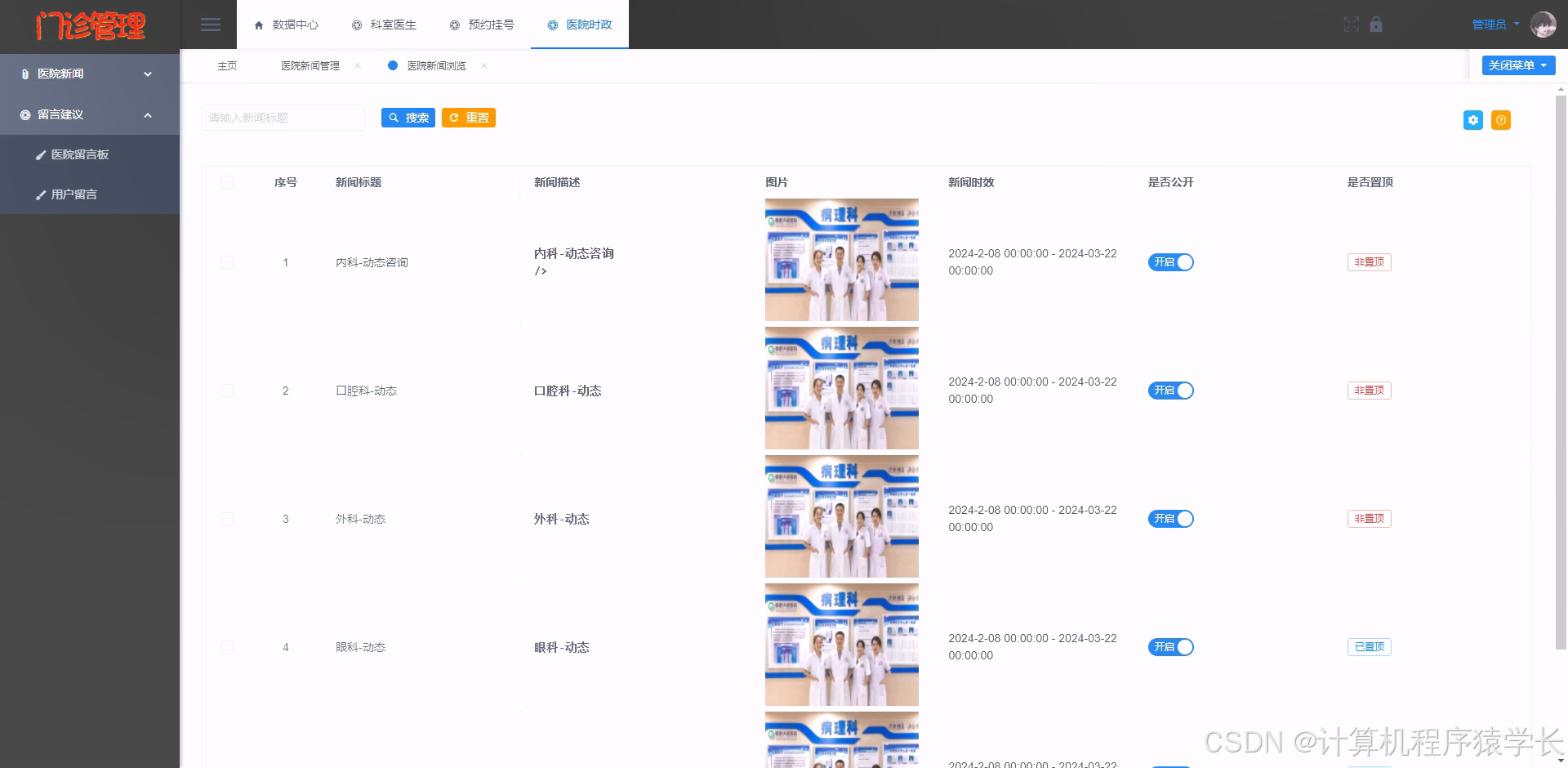Click the 用户留言 pencil icon
The image size is (1568, 768).
[x=42, y=194]
